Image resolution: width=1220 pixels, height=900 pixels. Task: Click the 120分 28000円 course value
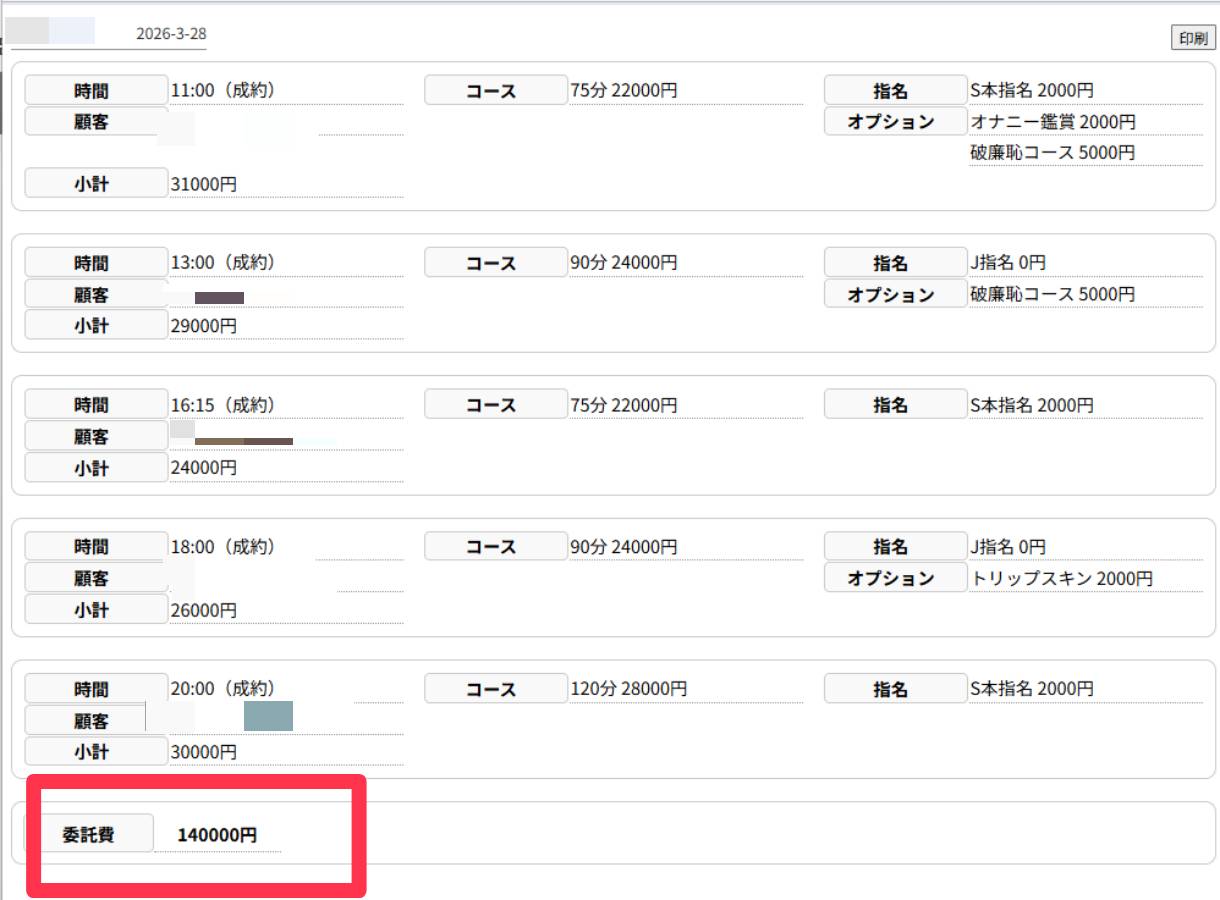[x=628, y=689]
